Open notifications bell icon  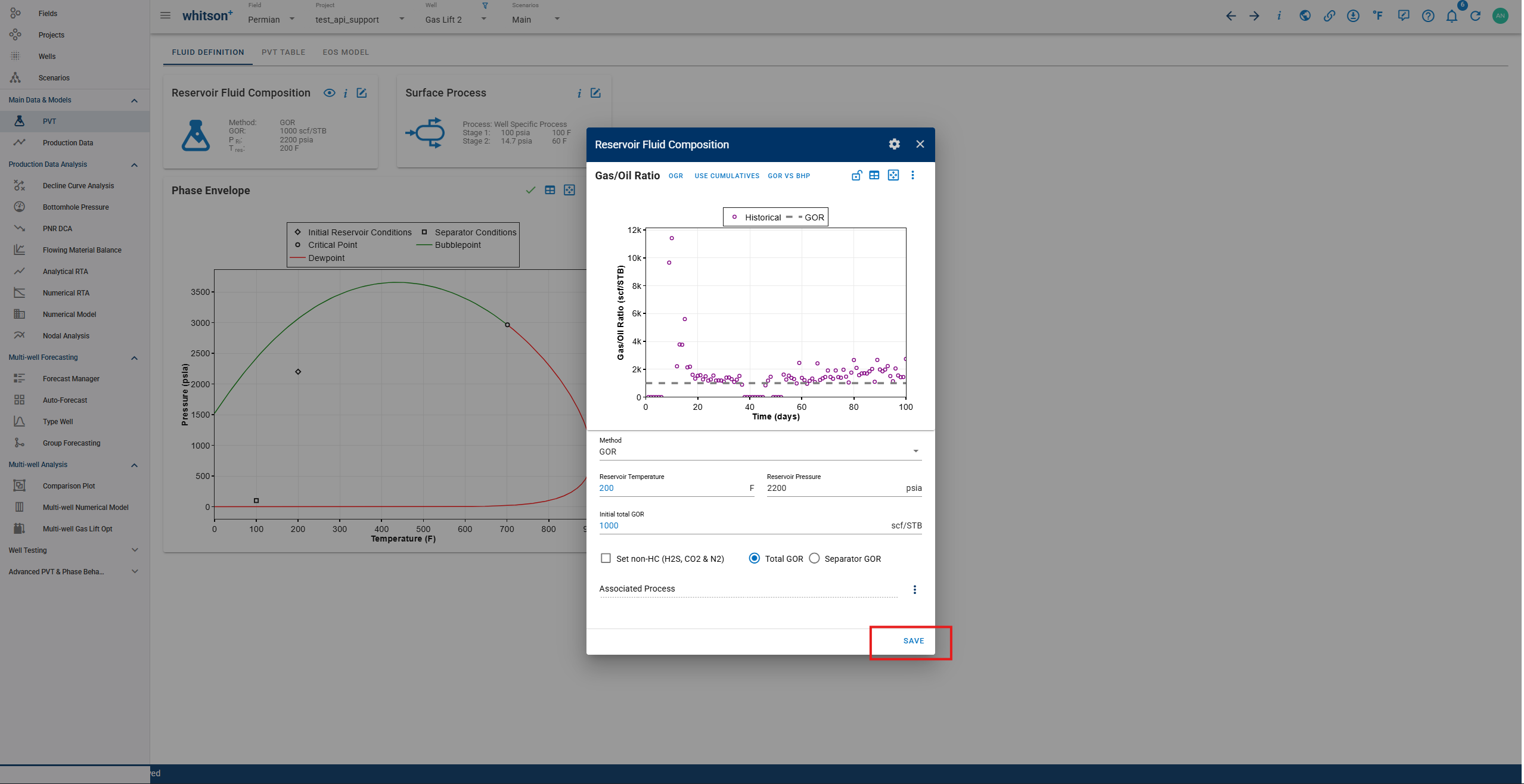1451,16
